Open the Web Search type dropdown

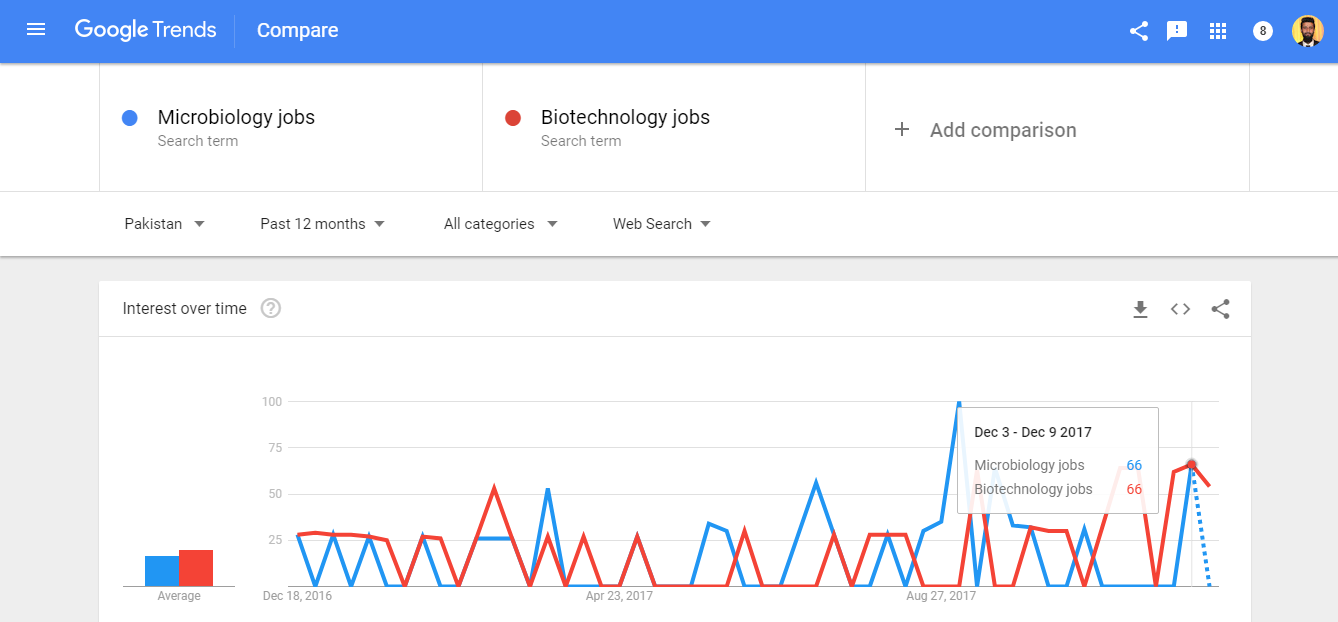coord(662,224)
